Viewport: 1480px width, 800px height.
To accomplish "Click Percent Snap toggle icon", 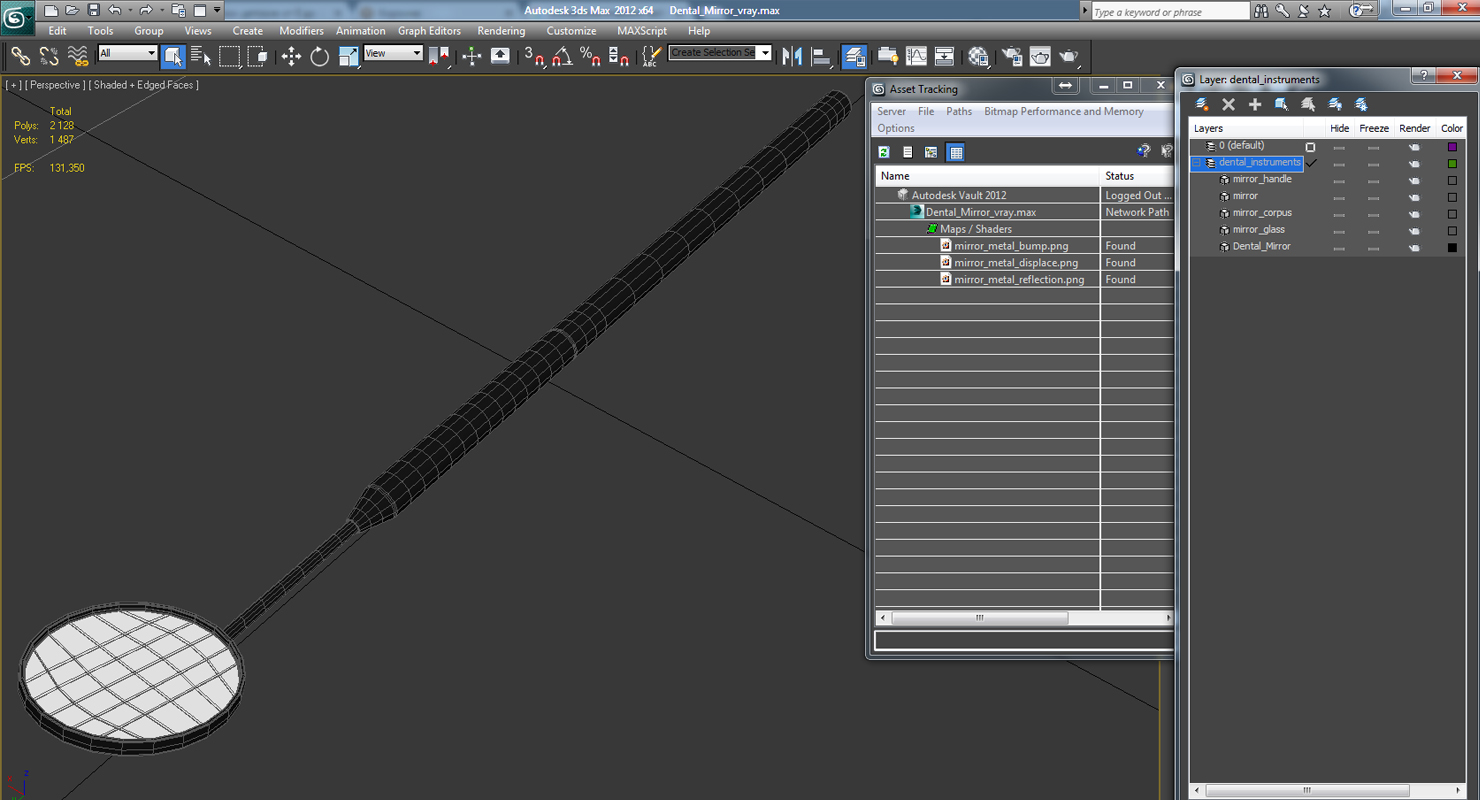I will point(590,57).
